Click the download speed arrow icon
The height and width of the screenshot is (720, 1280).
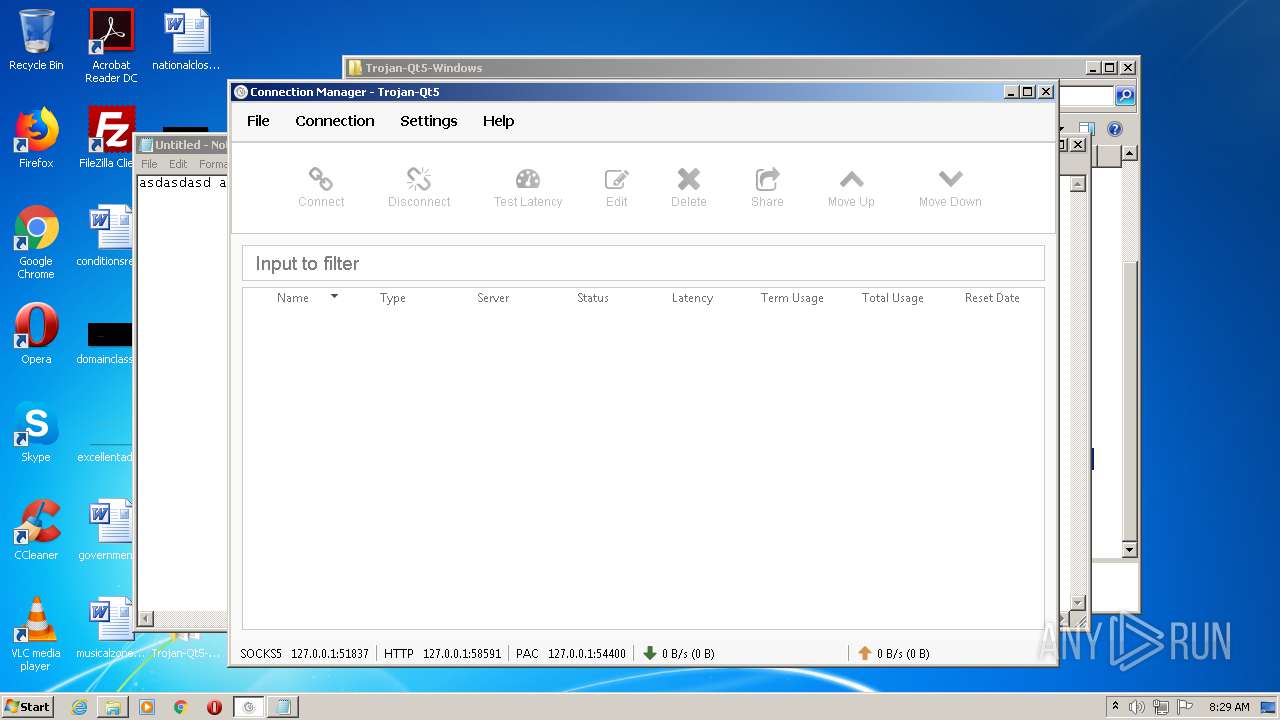coord(649,653)
